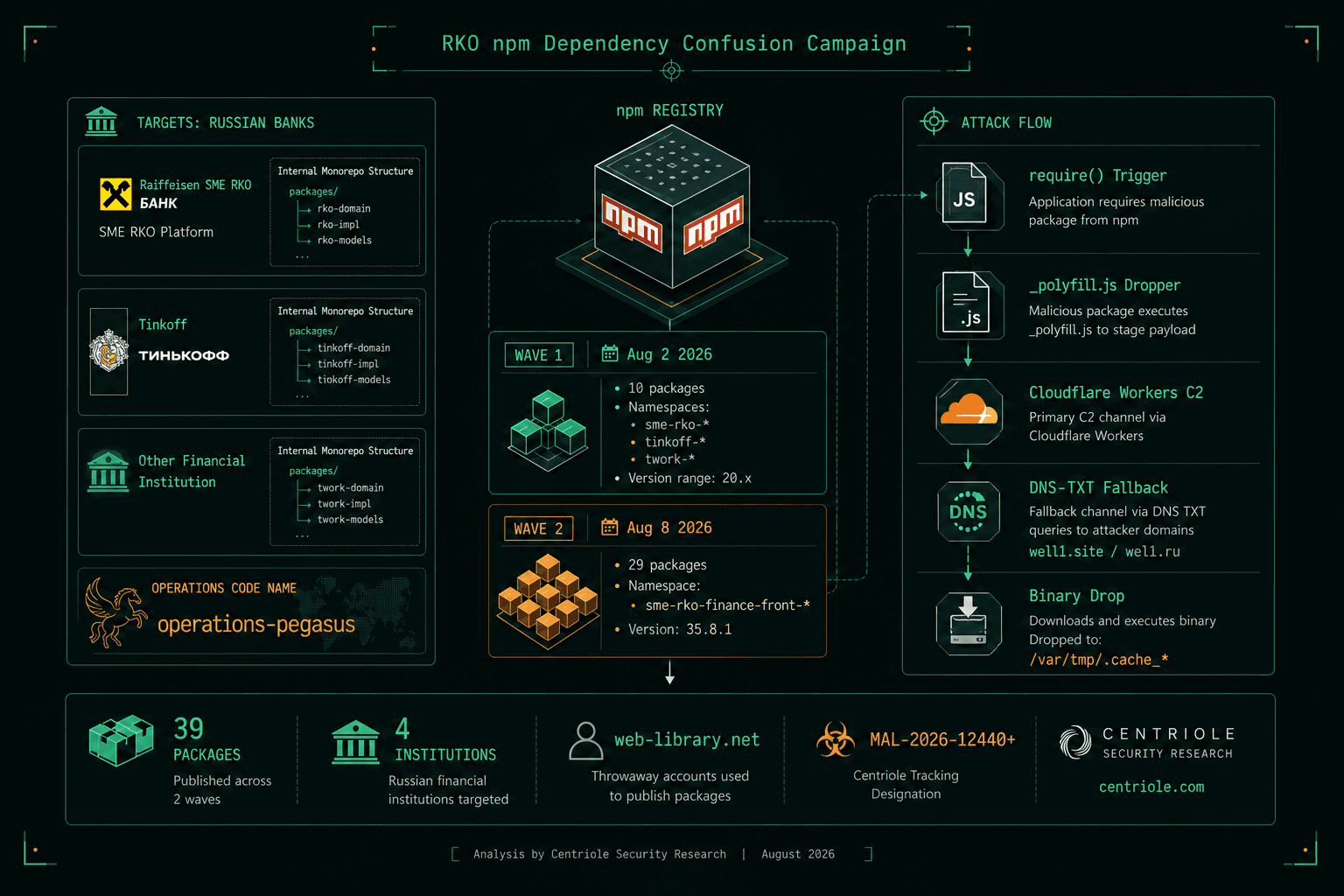Click the sme-rko-finance-front-* namespace
Viewport: 1344px width, 896px height.
pyautogui.click(x=728, y=605)
